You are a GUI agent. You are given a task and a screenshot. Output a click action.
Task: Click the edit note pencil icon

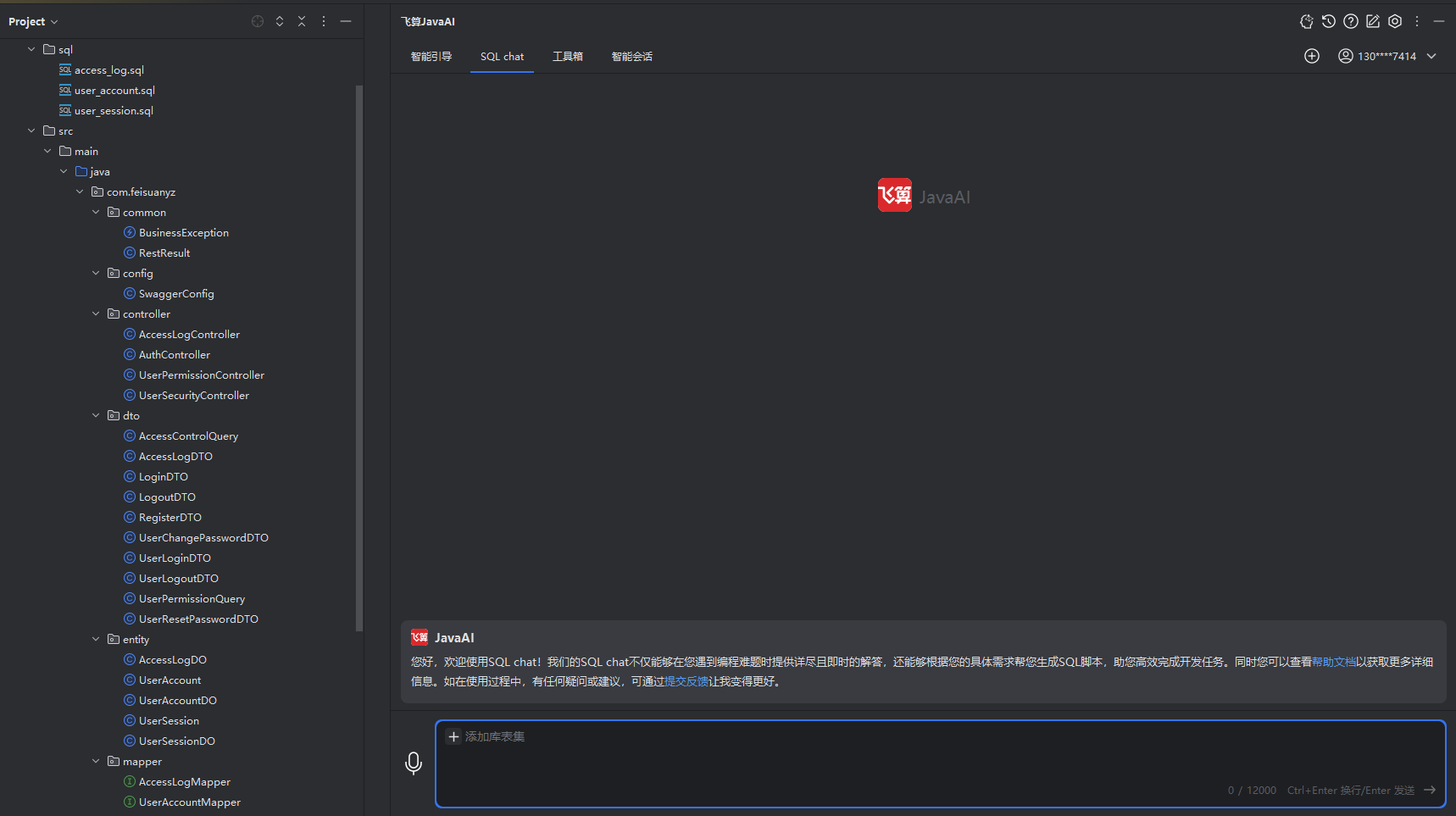click(x=1373, y=21)
